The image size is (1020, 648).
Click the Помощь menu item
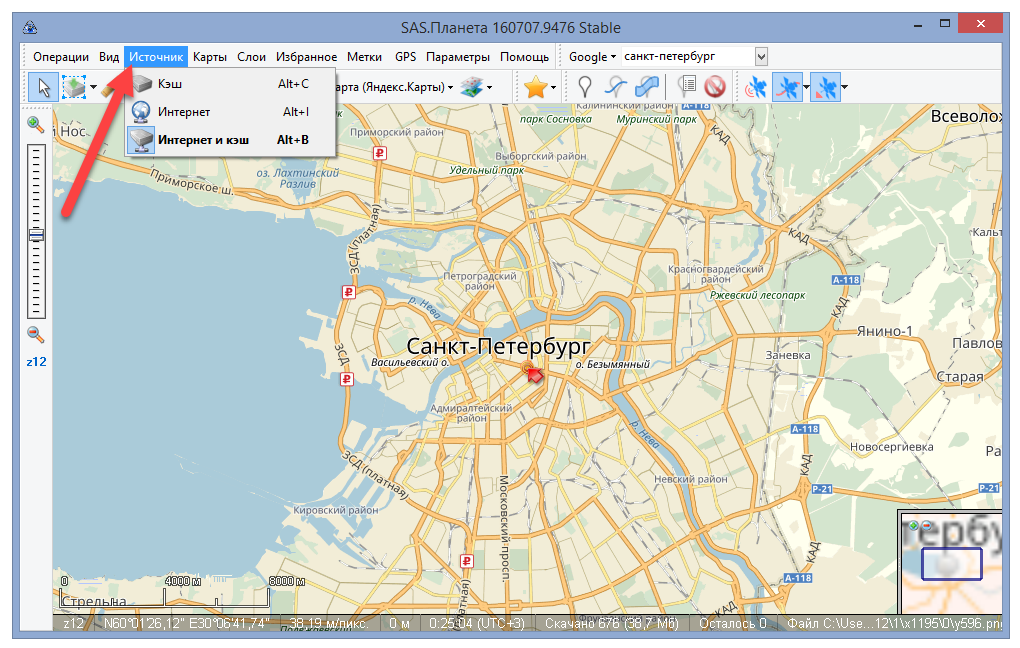[524, 57]
